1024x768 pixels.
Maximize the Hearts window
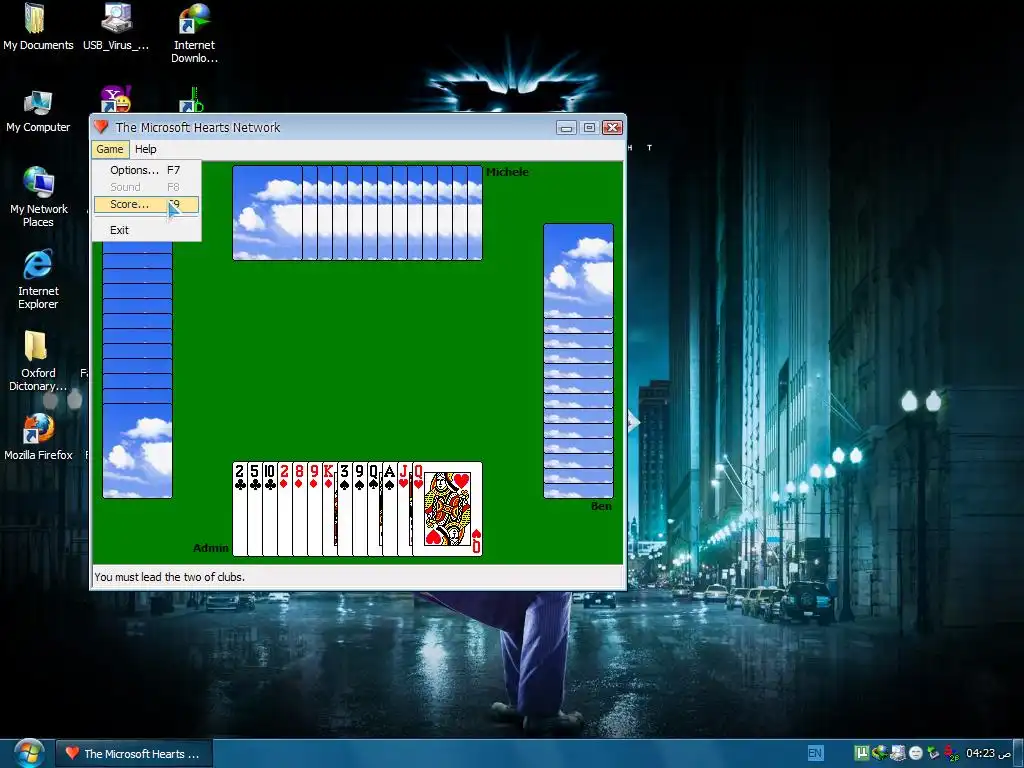point(589,127)
